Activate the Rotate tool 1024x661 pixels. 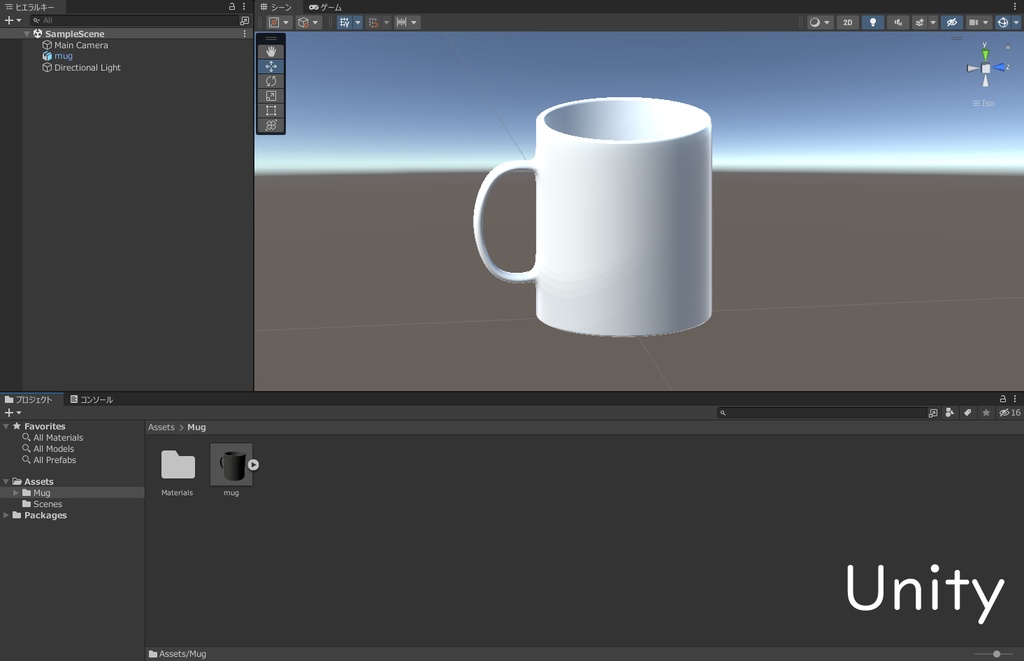pos(270,81)
